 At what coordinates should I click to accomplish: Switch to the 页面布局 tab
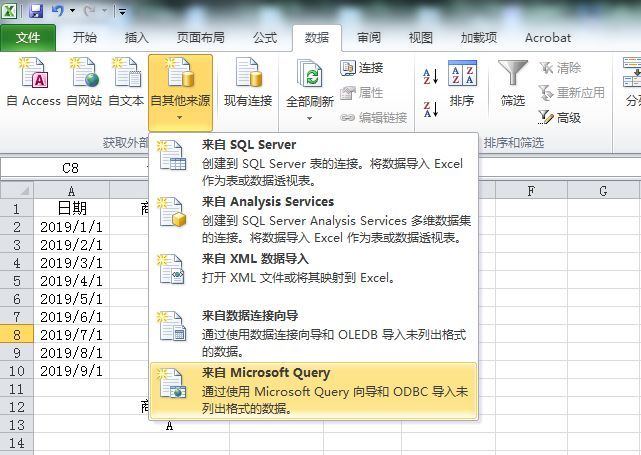[x=200, y=38]
